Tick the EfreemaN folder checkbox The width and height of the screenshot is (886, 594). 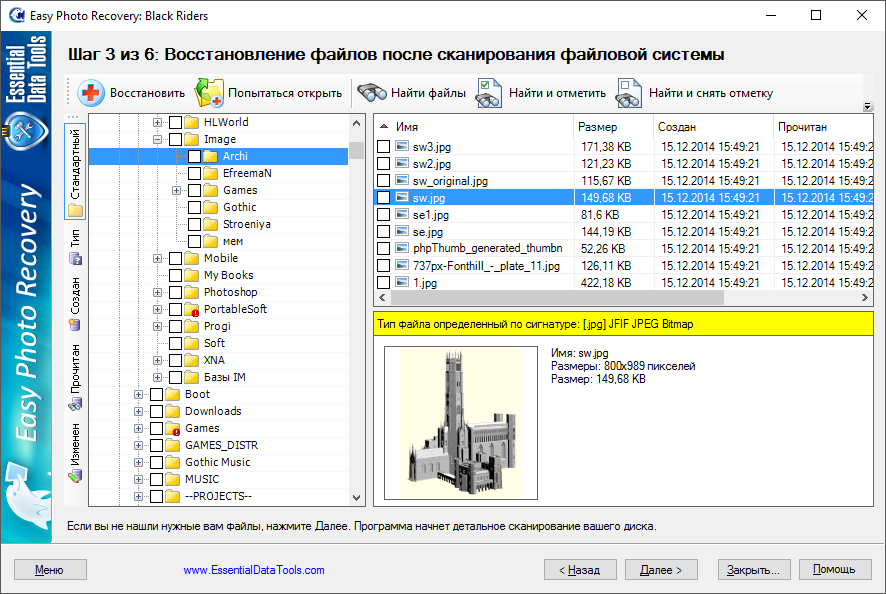[x=194, y=173]
